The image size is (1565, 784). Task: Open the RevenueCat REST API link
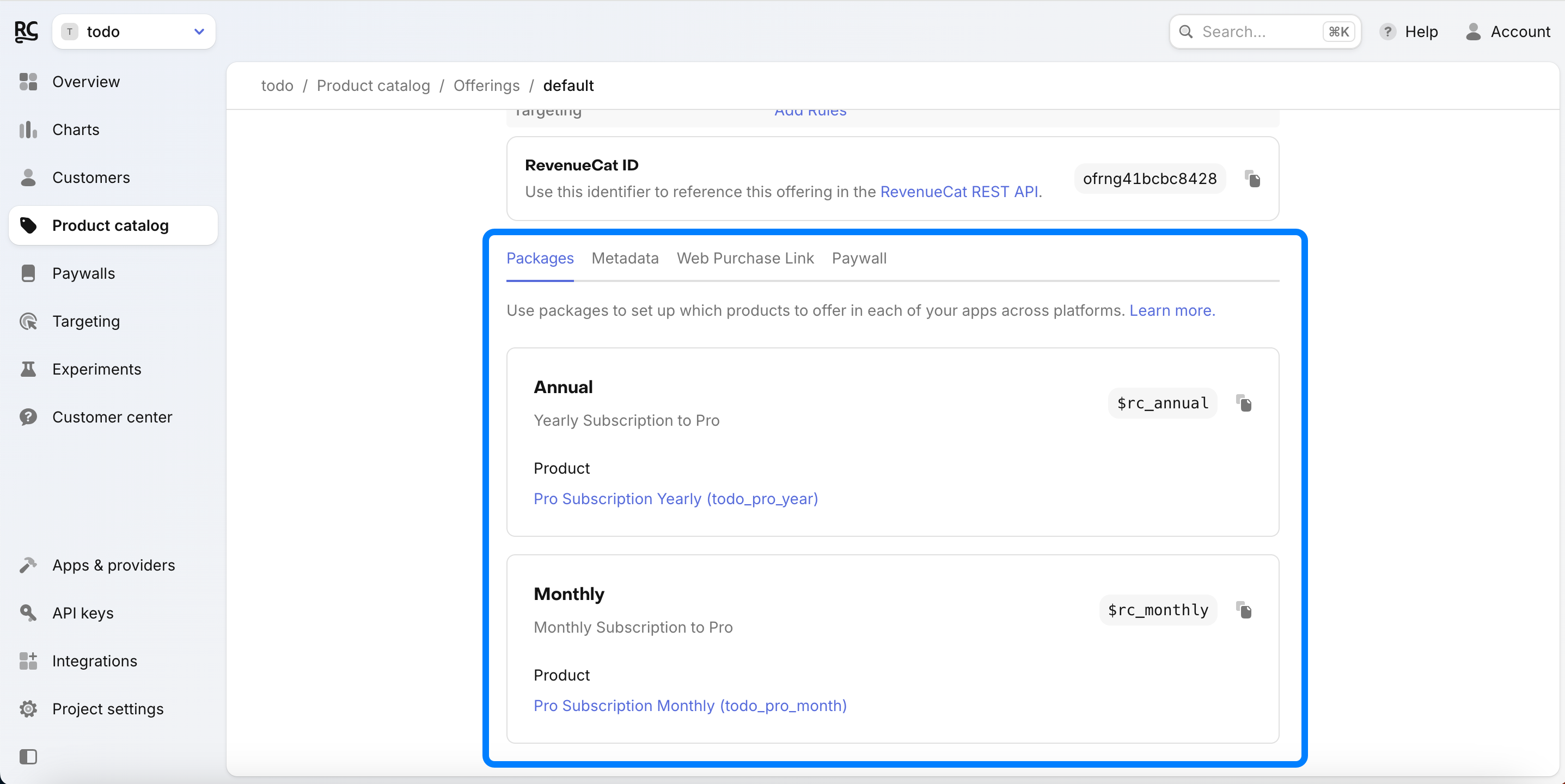click(959, 192)
